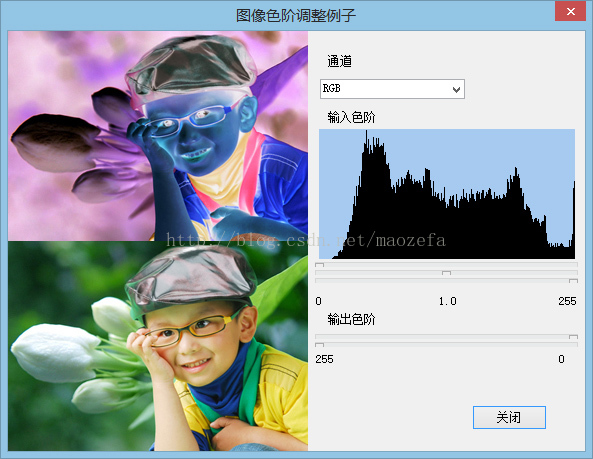Click the 通道 label
Image resolution: width=593 pixels, height=459 pixels.
[340, 61]
